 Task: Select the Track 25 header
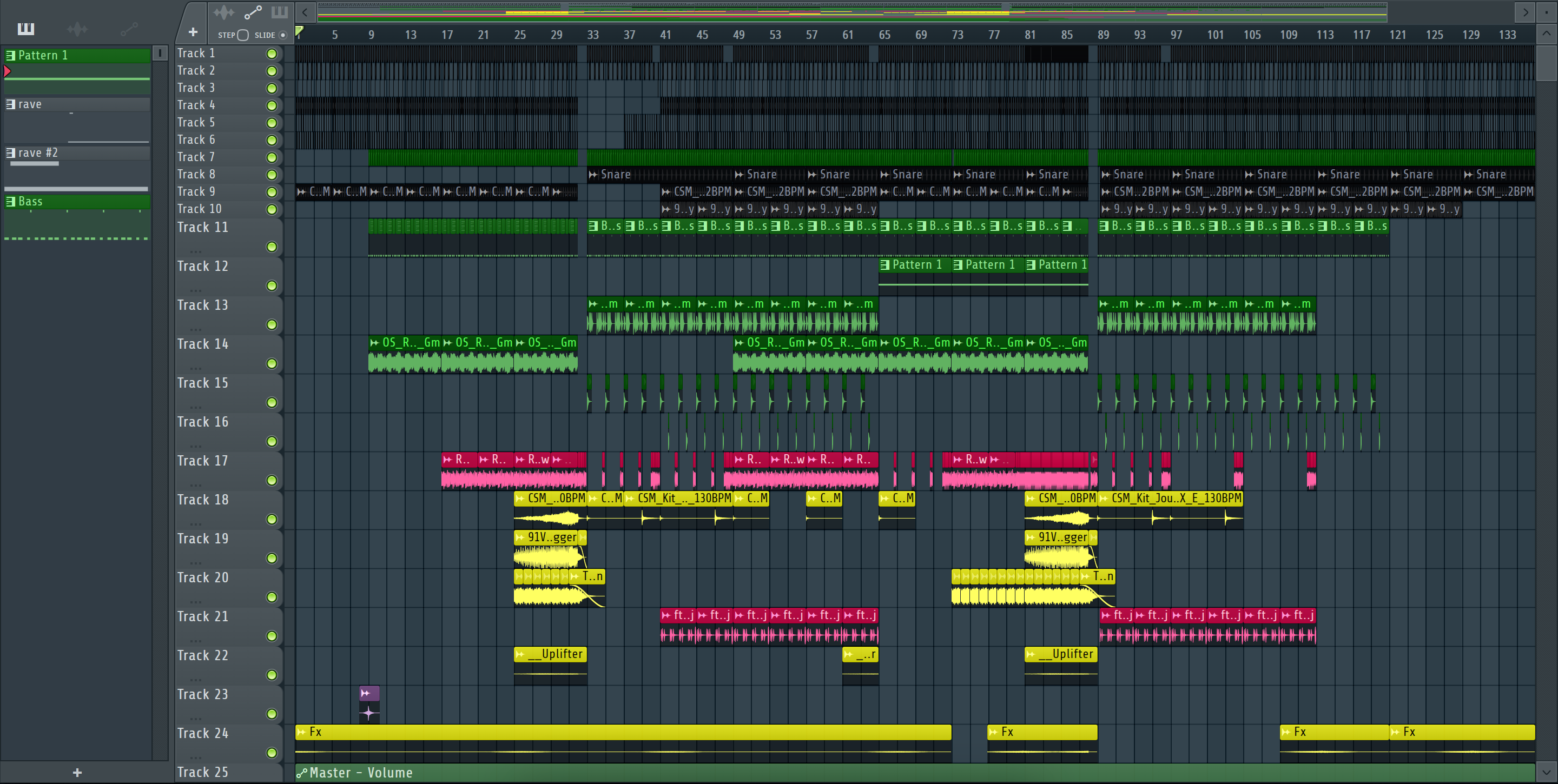[x=229, y=773]
